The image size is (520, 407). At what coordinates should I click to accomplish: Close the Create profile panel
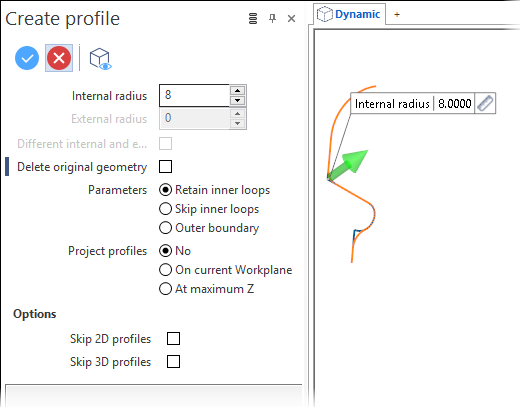(291, 19)
